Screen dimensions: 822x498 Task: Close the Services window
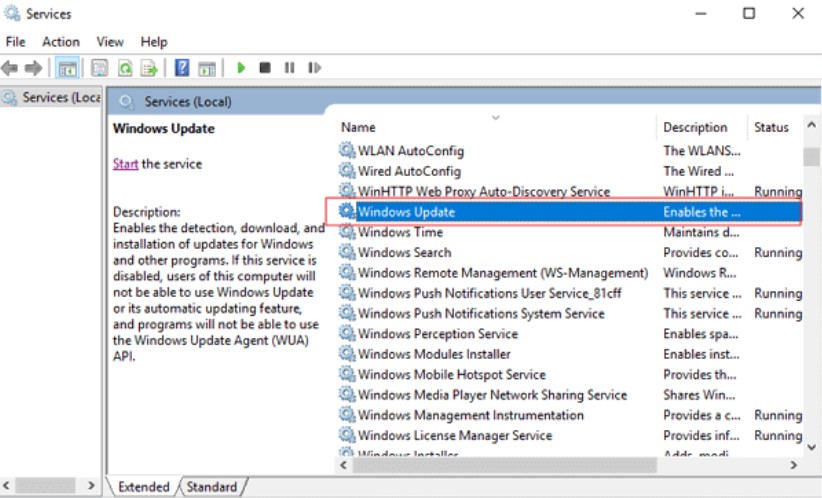click(798, 14)
